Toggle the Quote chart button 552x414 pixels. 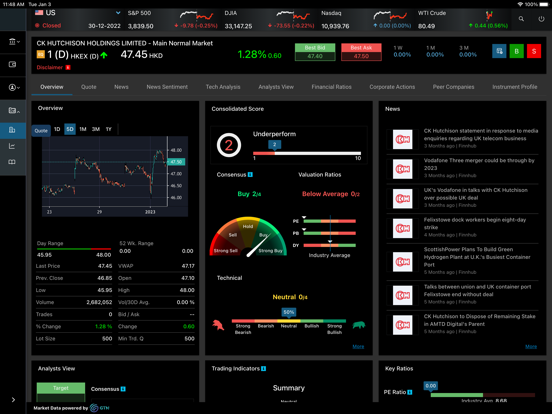pos(41,131)
